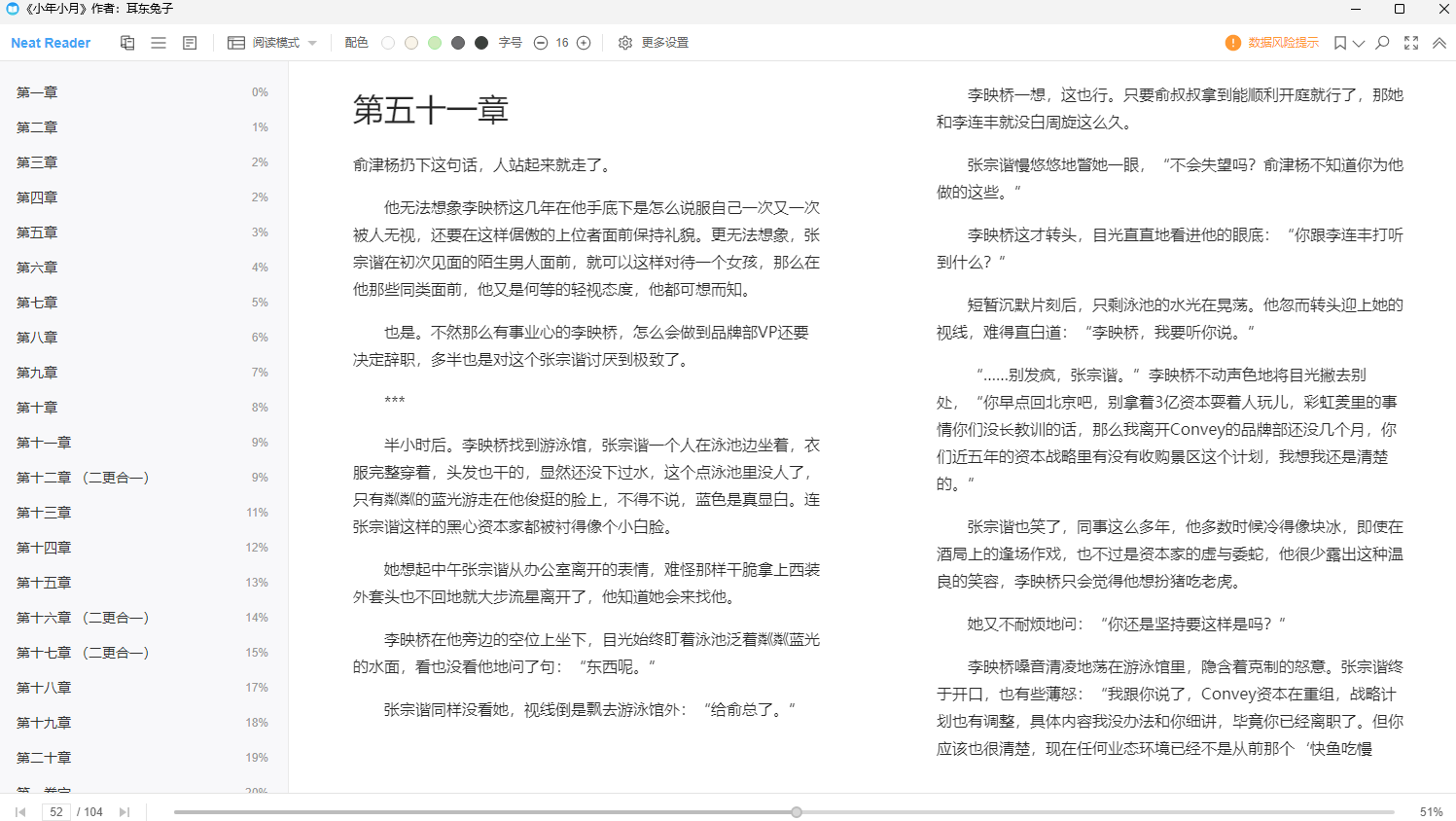The image size is (1456, 821).
Task: Click the 51% progress indicator
Action: [x=1431, y=812]
